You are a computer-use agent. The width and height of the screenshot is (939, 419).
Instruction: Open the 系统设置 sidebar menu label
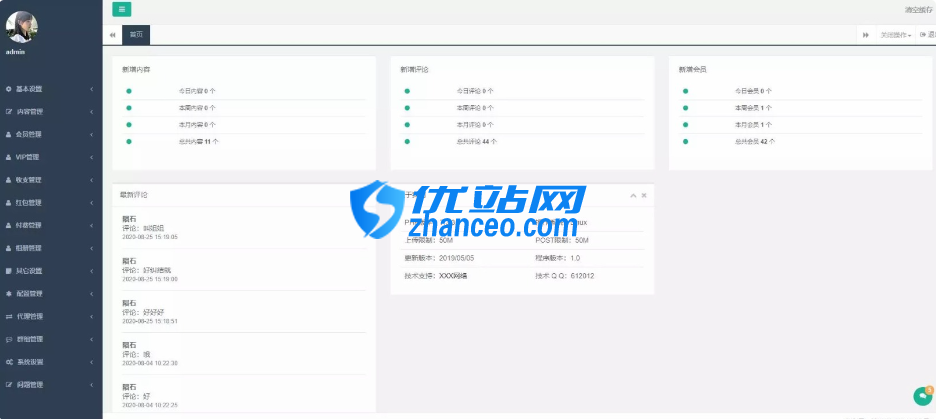30,362
